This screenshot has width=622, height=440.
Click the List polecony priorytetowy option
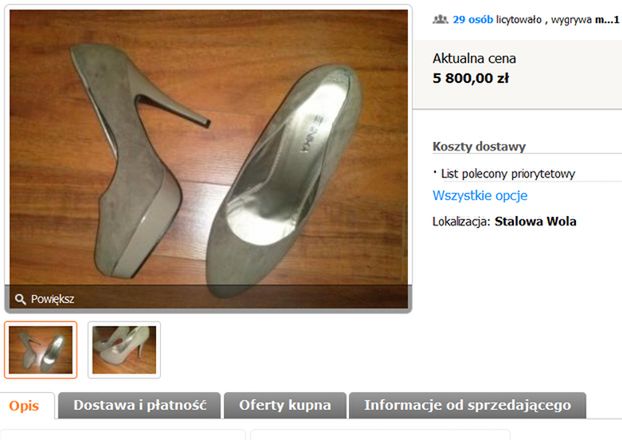[508, 174]
